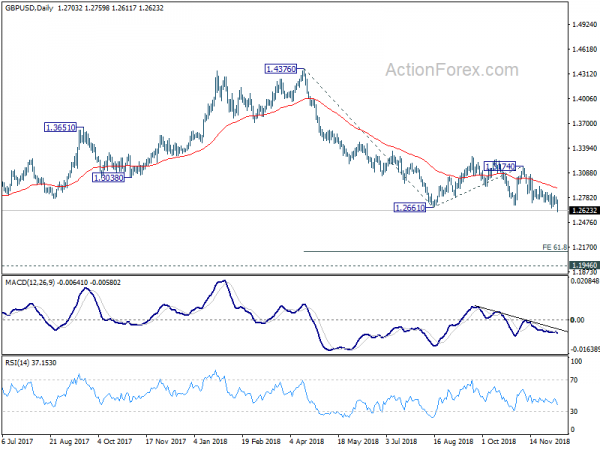This screenshot has height=450, width=600.
Task: Click the 1.27820 price axis value
Action: coord(585,198)
